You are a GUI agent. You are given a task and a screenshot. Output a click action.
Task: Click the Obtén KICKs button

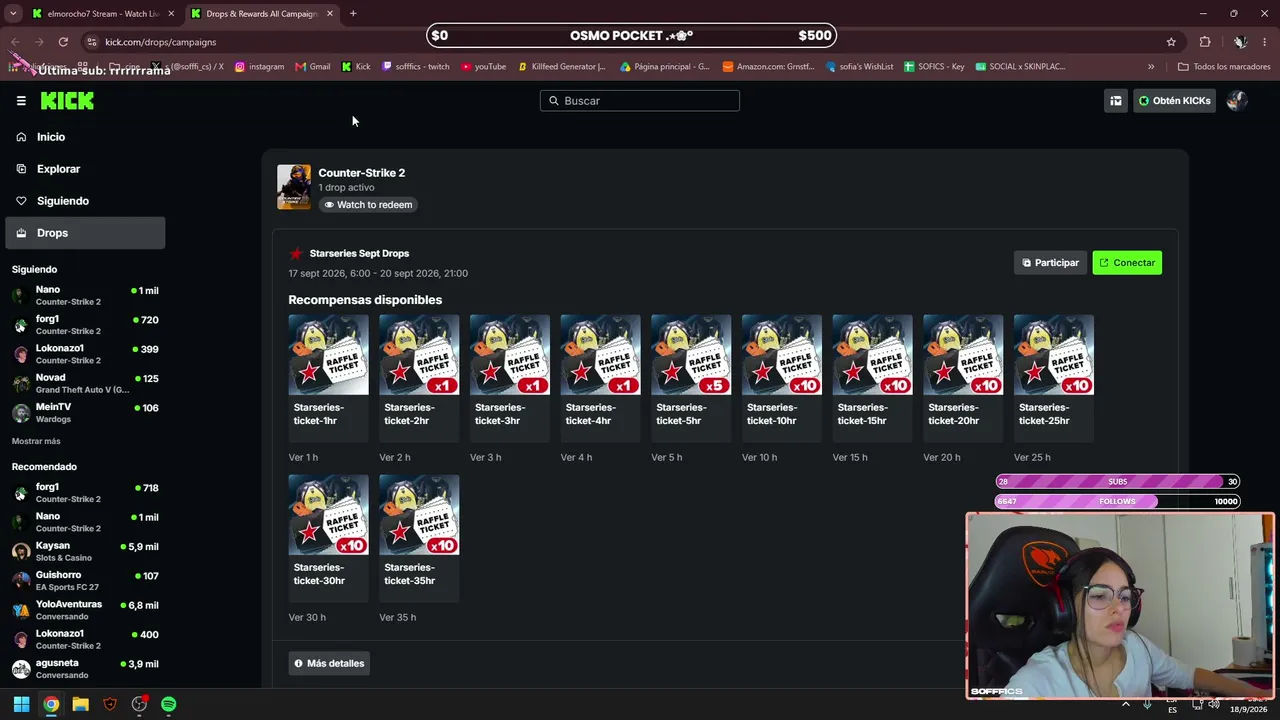1174,101
